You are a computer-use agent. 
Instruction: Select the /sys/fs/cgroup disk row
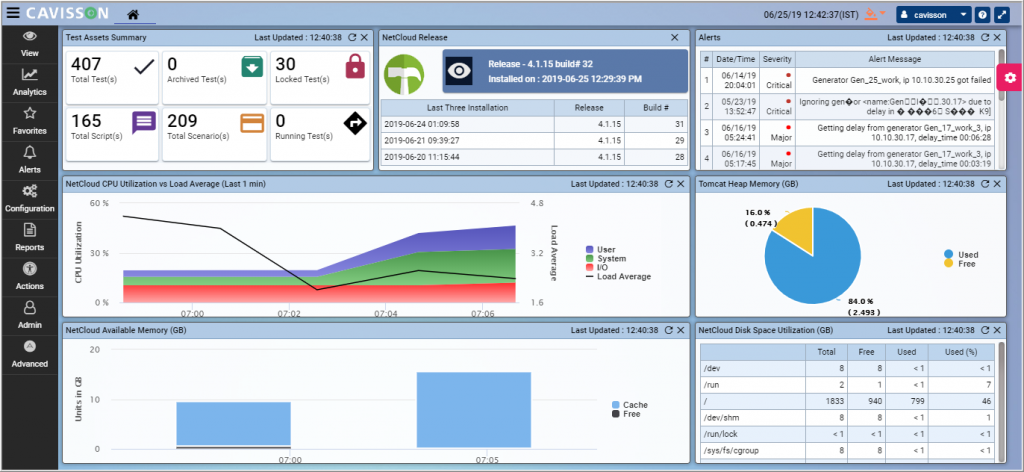(x=847, y=450)
